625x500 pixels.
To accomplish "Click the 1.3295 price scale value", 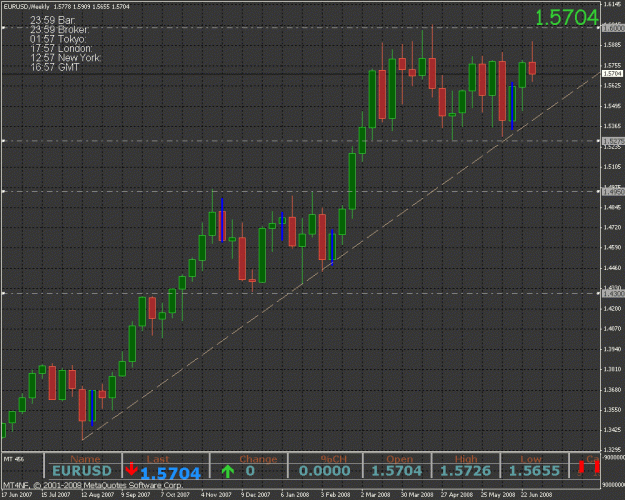I will (612, 450).
